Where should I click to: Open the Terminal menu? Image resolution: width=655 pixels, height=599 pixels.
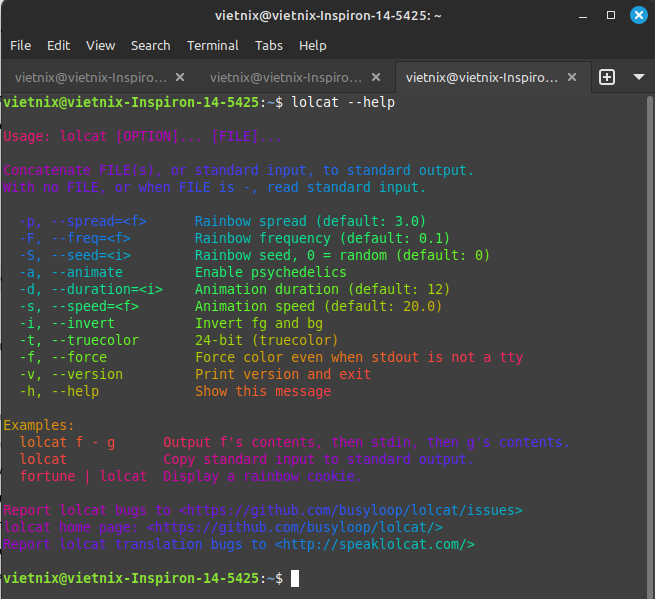[213, 46]
